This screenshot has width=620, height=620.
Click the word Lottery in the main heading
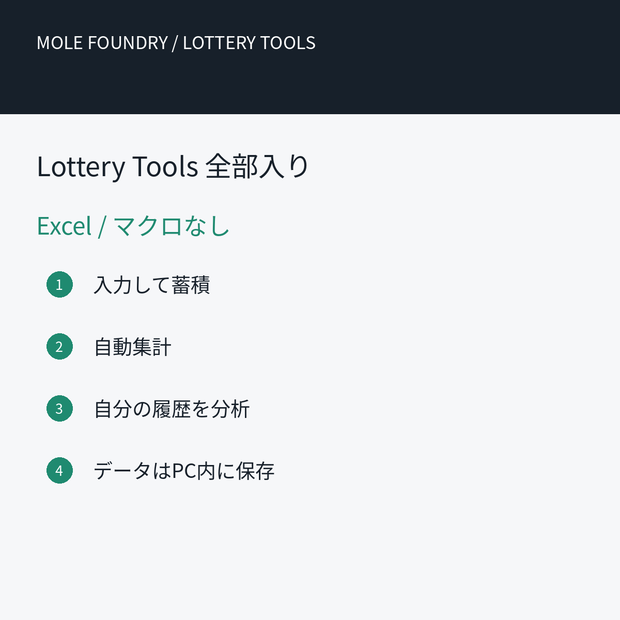click(81, 167)
